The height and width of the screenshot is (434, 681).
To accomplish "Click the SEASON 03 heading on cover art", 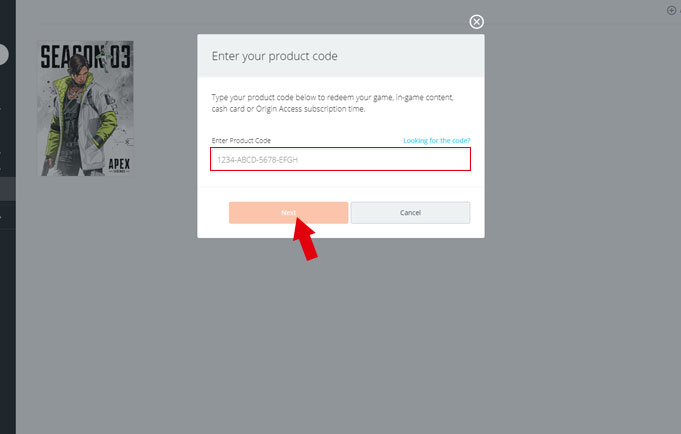I will (x=85, y=56).
